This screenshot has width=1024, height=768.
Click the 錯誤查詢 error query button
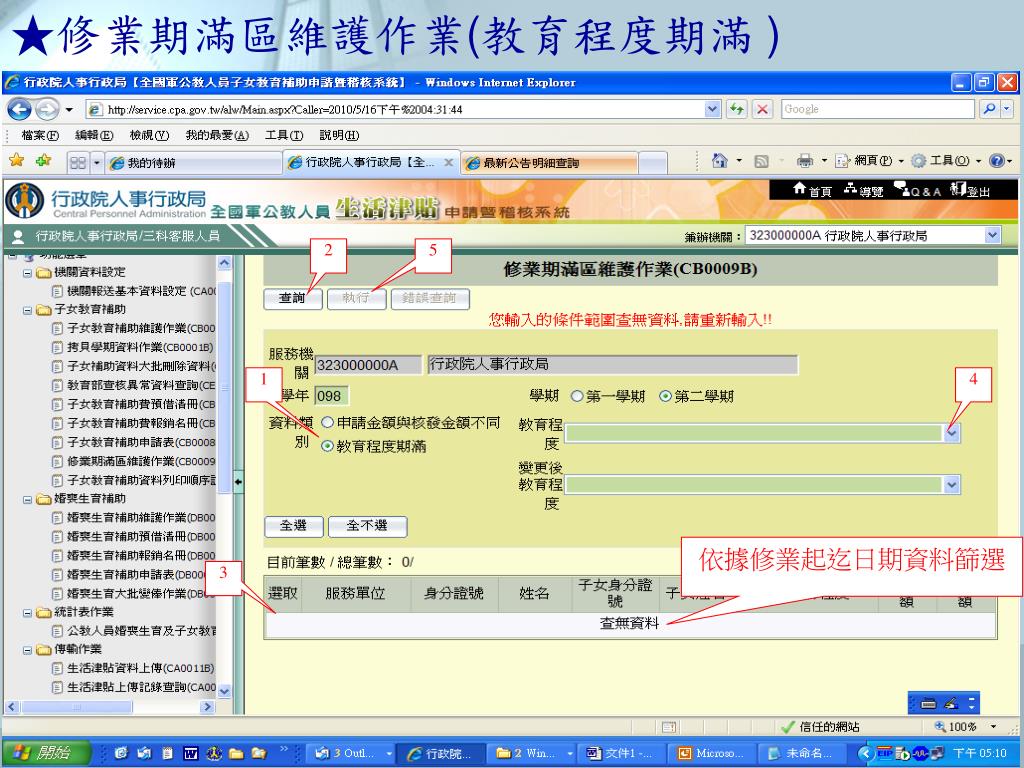click(x=430, y=298)
